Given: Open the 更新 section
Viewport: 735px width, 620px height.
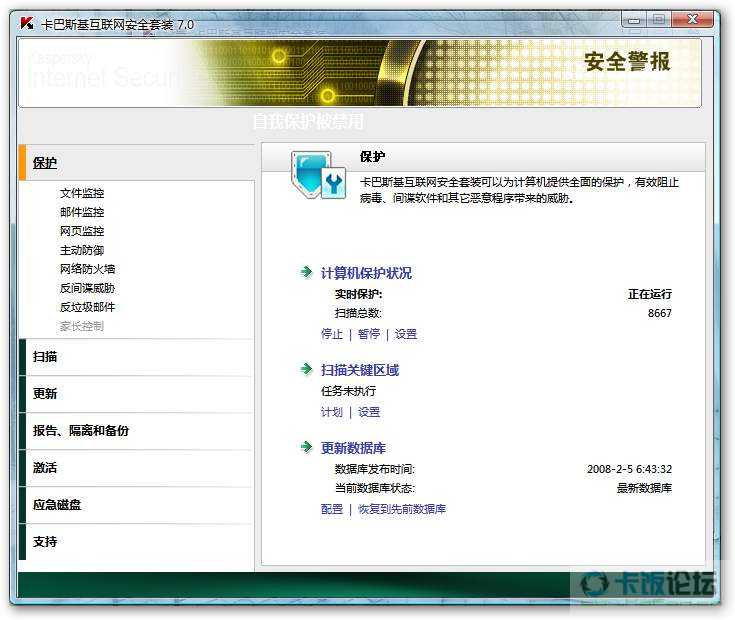Looking at the screenshot, I should point(136,394).
